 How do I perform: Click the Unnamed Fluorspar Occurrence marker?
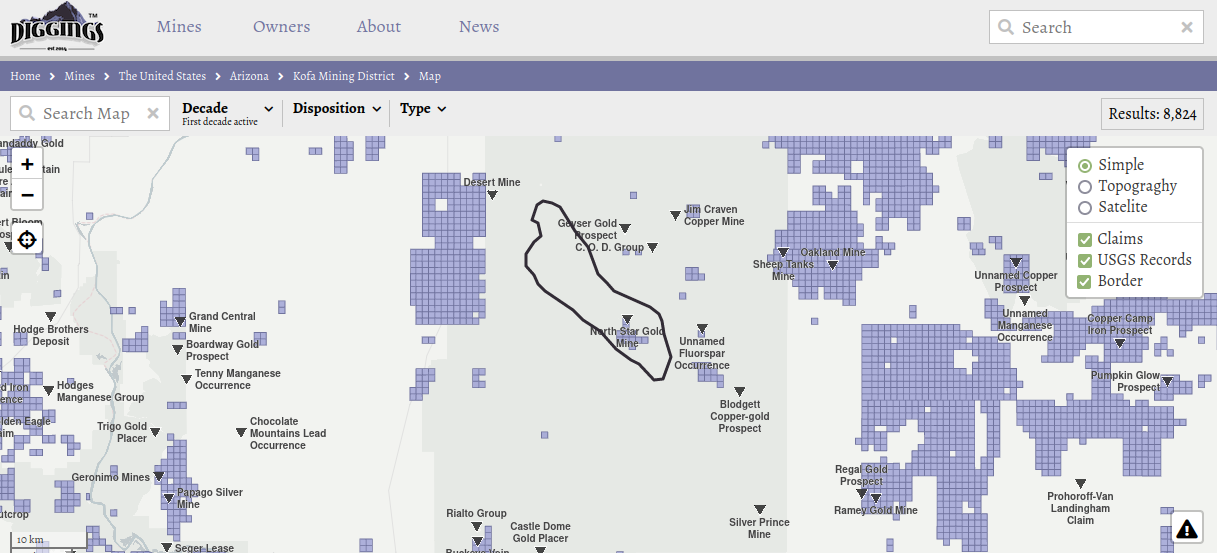(702, 328)
